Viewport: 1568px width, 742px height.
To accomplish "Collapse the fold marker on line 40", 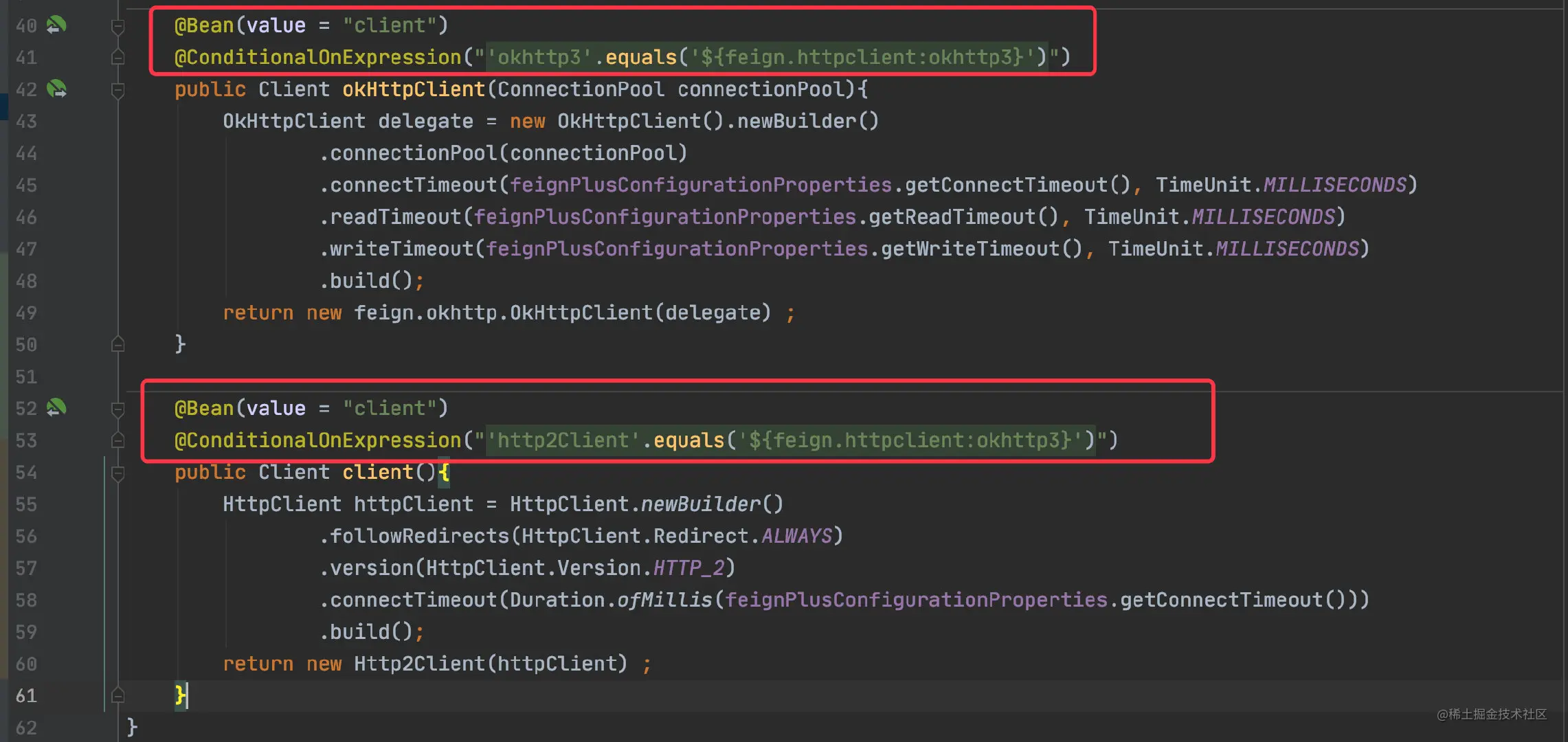I will (117, 27).
